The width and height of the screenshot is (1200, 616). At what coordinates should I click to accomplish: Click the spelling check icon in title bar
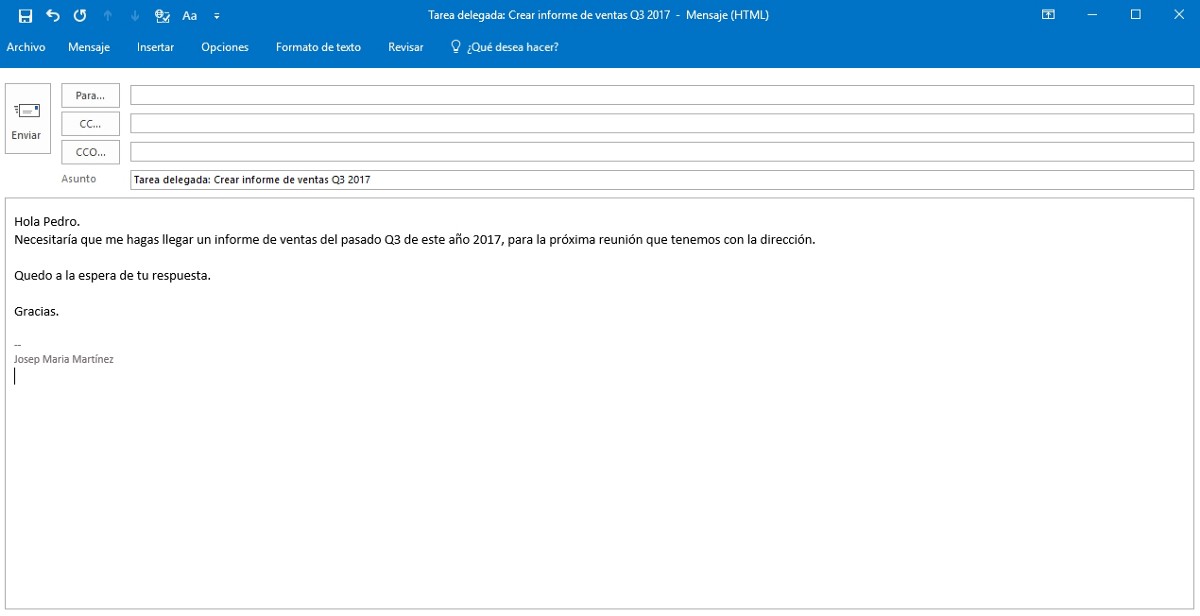pos(162,15)
